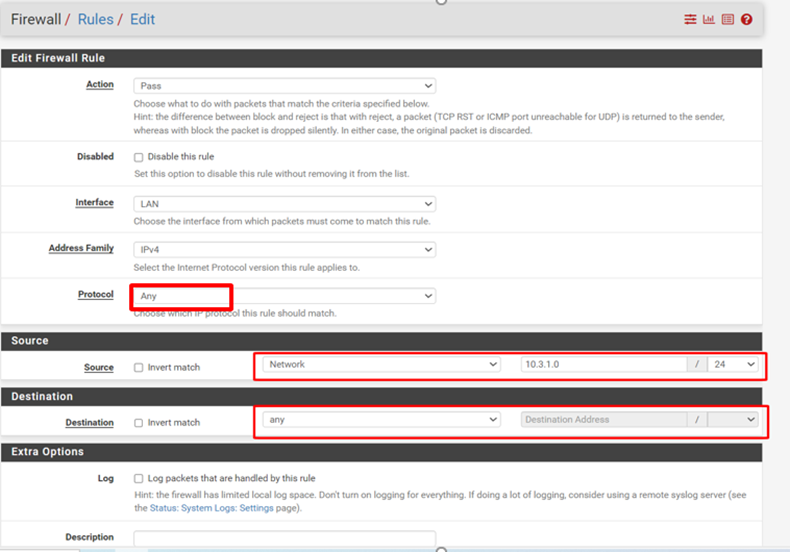Click the Edit breadcrumb link
790x552 pixels.
coord(142,19)
